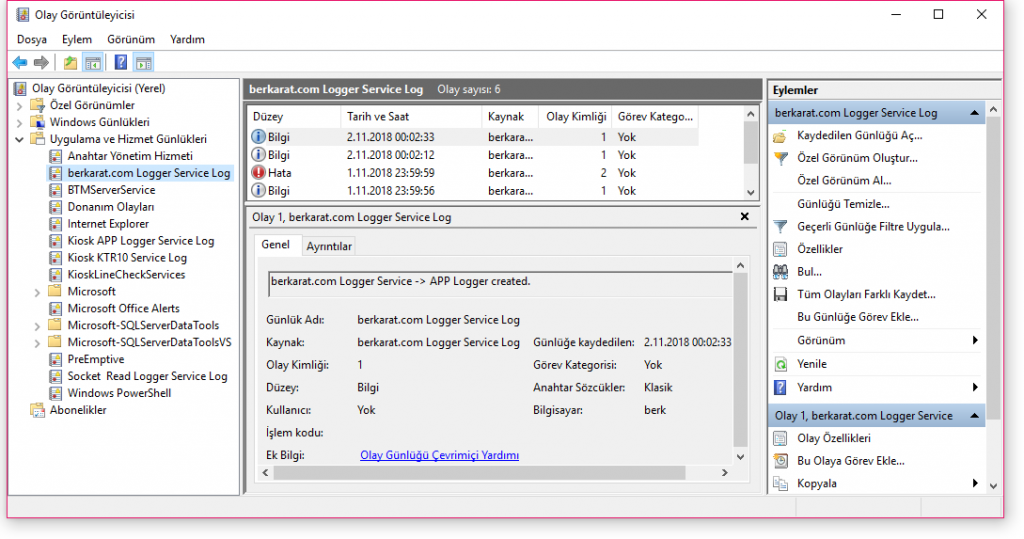The image size is (1024, 539).
Task: Select PreEmptive log in tree
Action: click(95, 359)
